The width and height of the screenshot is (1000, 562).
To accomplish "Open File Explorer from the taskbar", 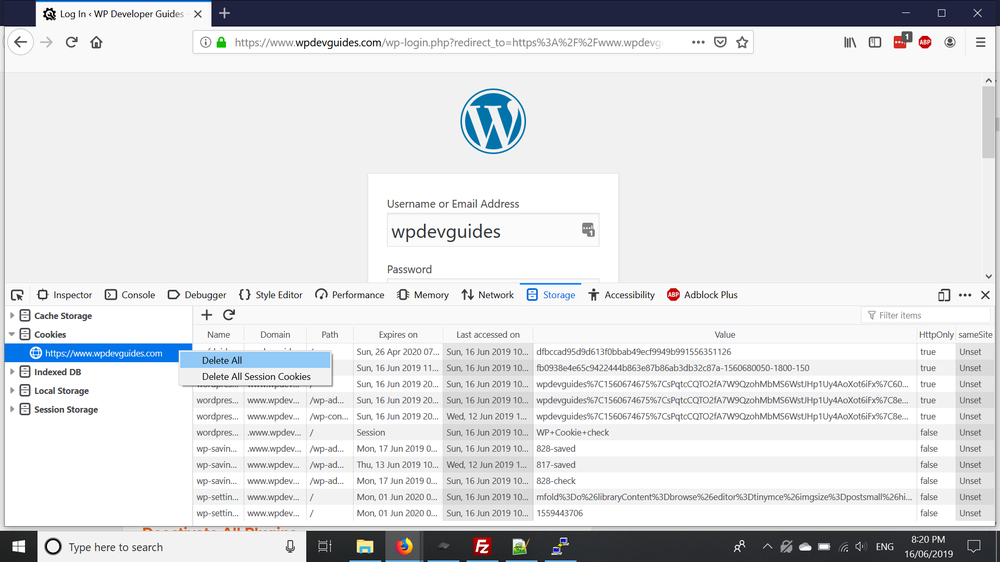I will point(365,547).
